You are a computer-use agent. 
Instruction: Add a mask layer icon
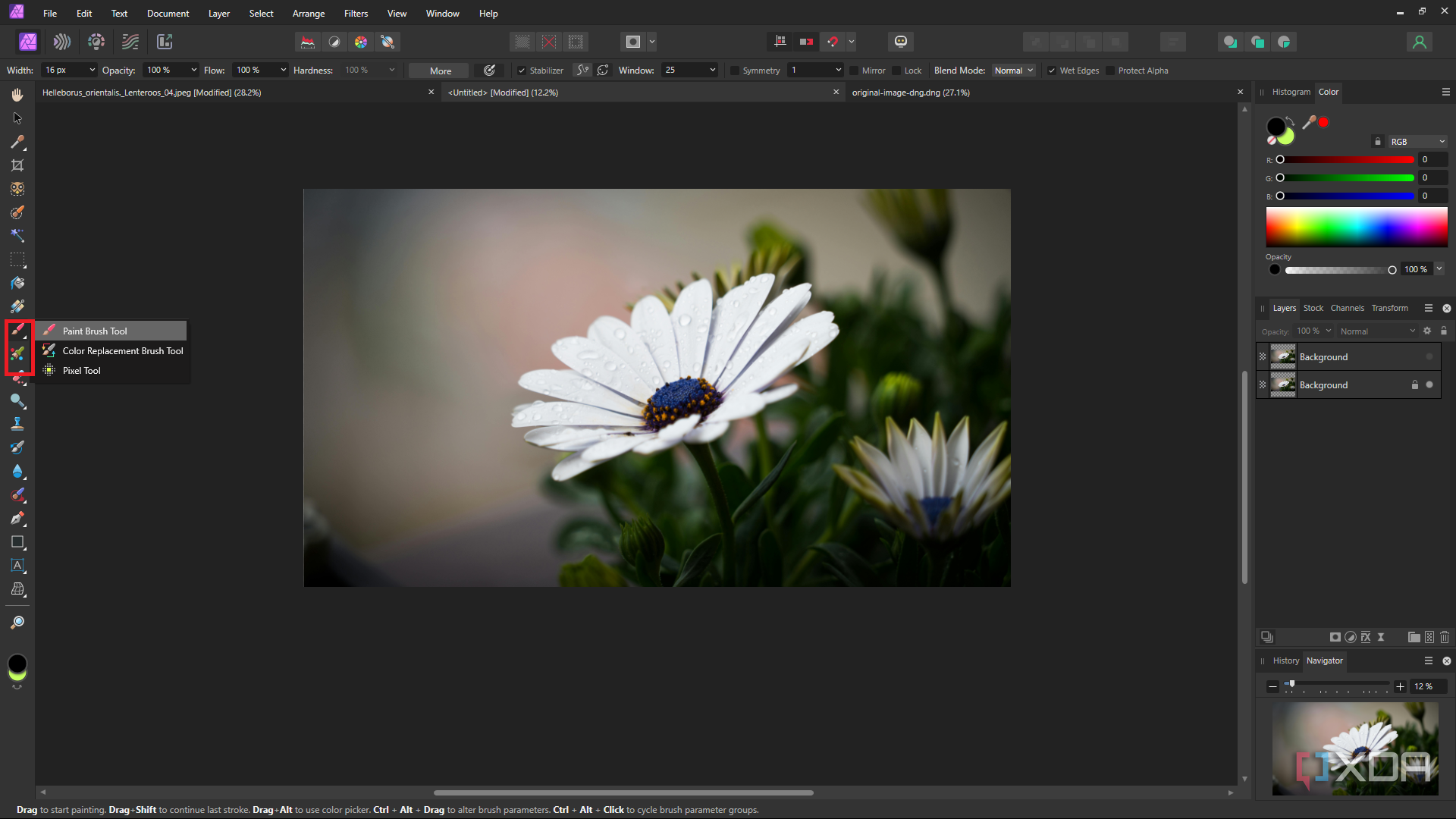pos(1335,637)
